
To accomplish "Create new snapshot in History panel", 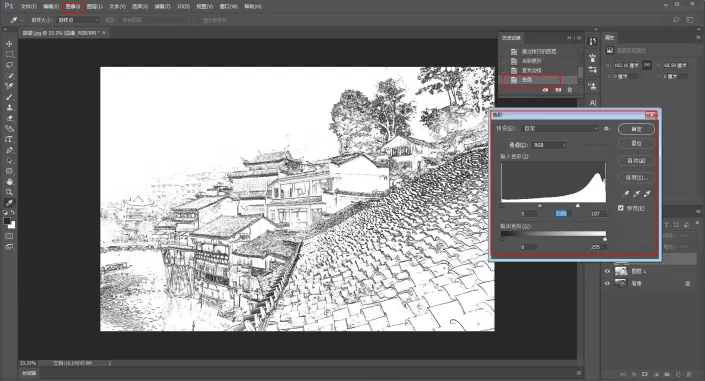I will [558, 90].
